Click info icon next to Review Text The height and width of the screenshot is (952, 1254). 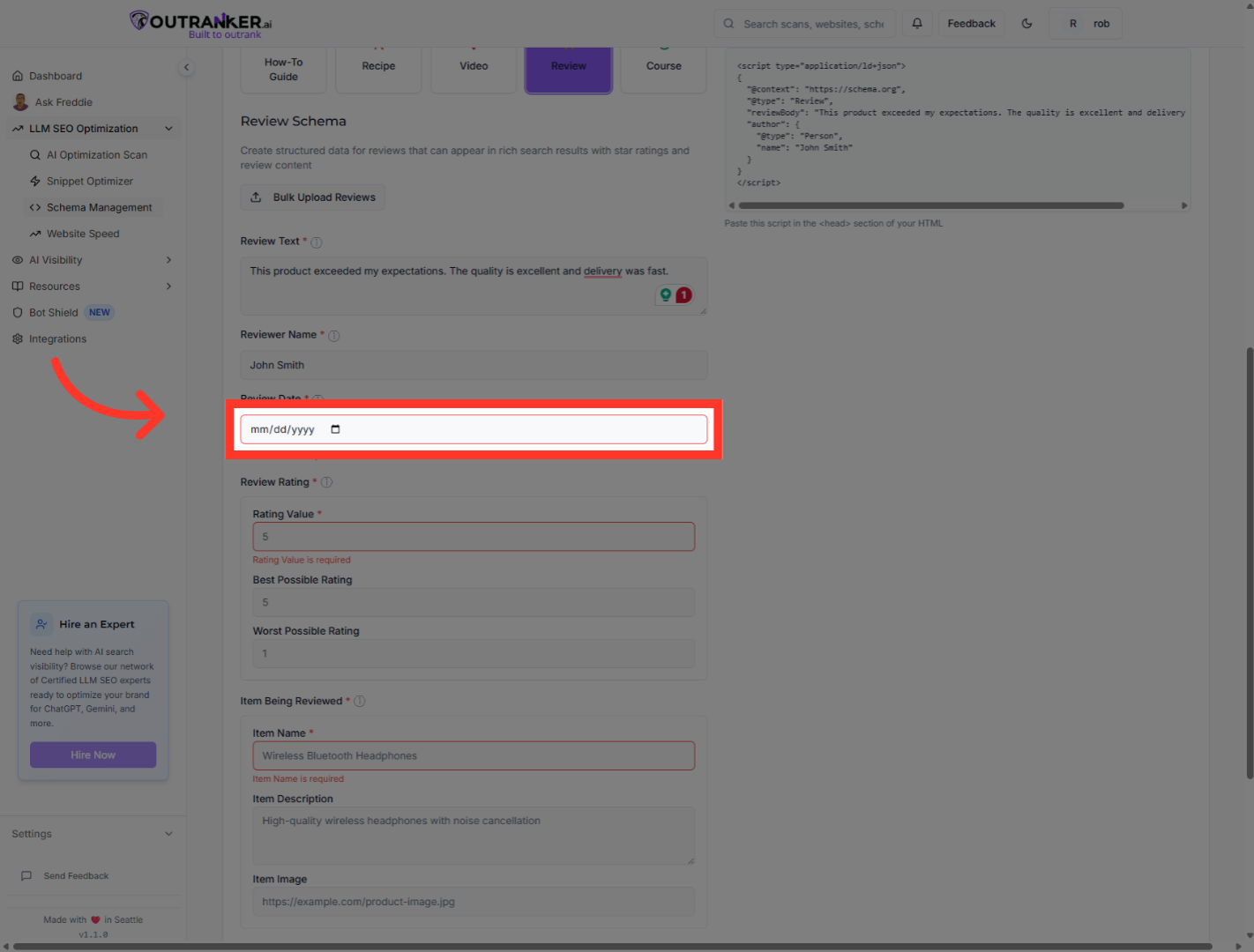coord(317,242)
